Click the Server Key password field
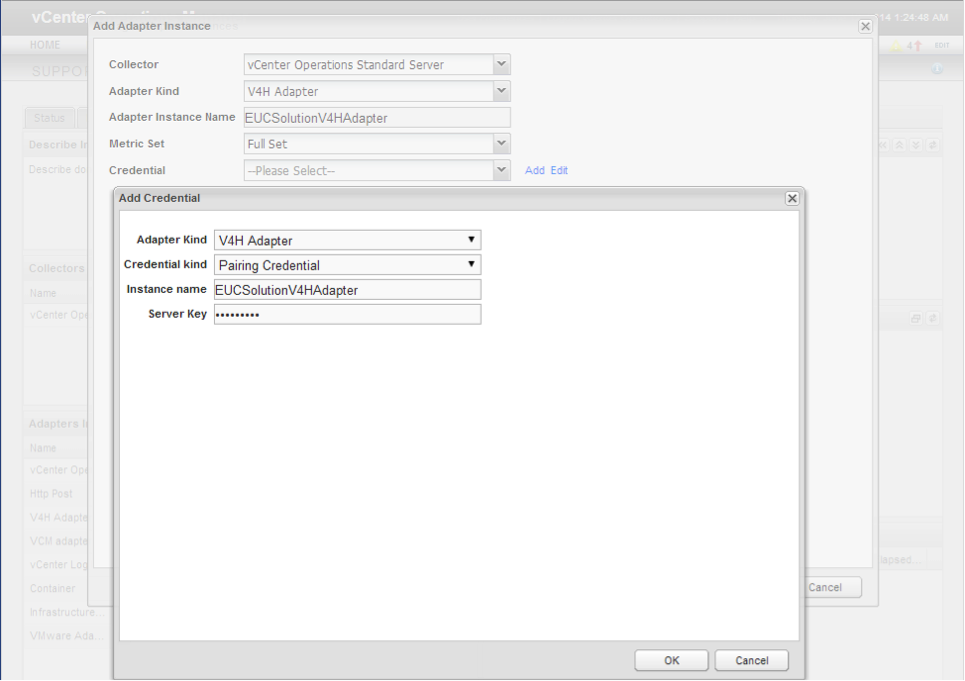Viewport: 965px width, 681px height. [347, 313]
